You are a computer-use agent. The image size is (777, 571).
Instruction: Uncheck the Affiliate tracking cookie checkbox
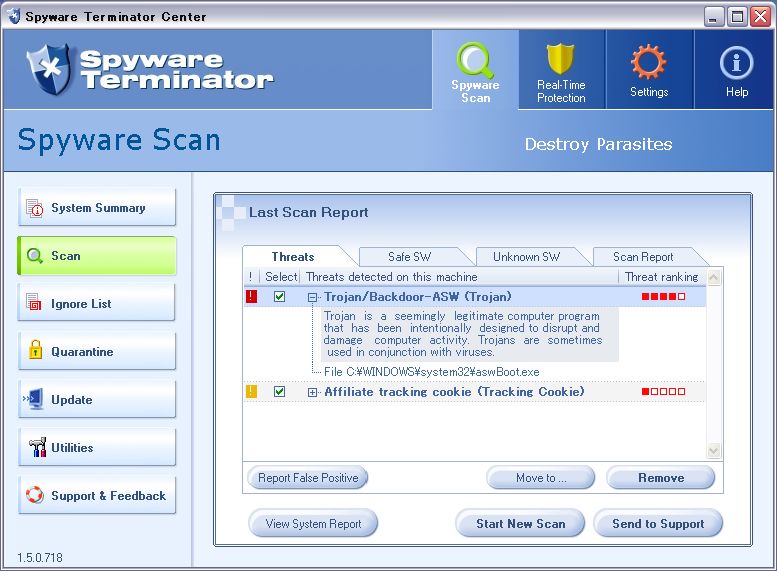pos(280,392)
